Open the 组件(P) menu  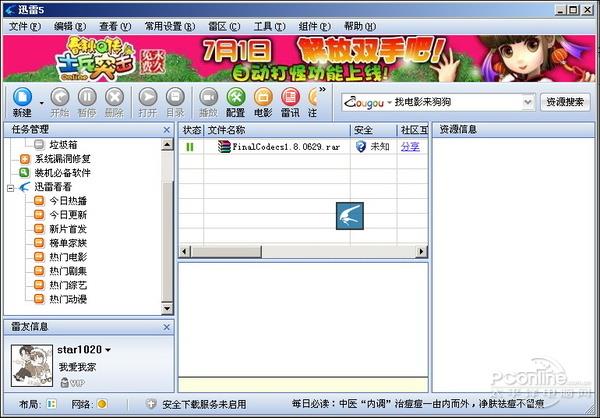pos(315,26)
